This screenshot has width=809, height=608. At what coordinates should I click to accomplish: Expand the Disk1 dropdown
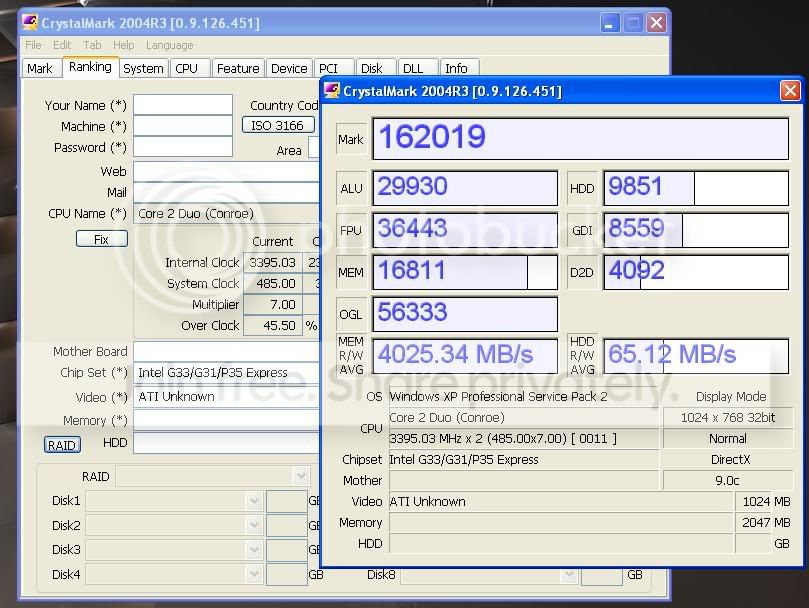pyautogui.click(x=253, y=501)
